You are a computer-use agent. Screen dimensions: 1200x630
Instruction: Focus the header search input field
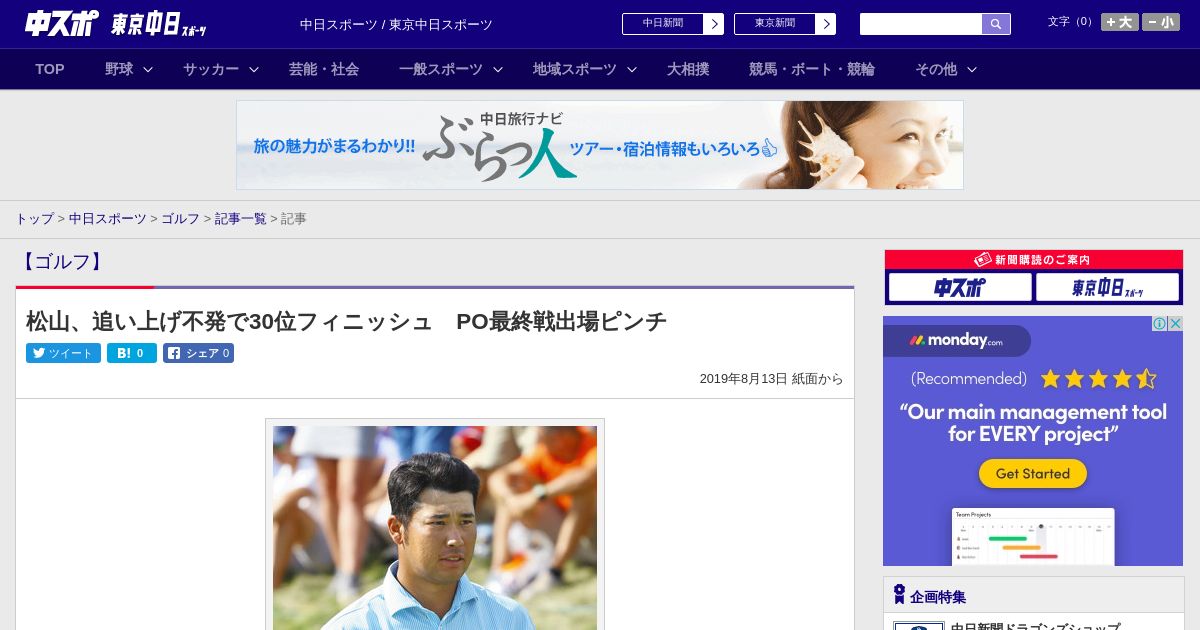click(921, 24)
